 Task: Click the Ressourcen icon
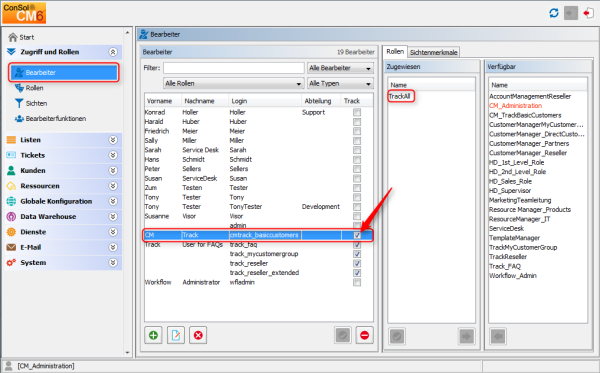(11, 186)
